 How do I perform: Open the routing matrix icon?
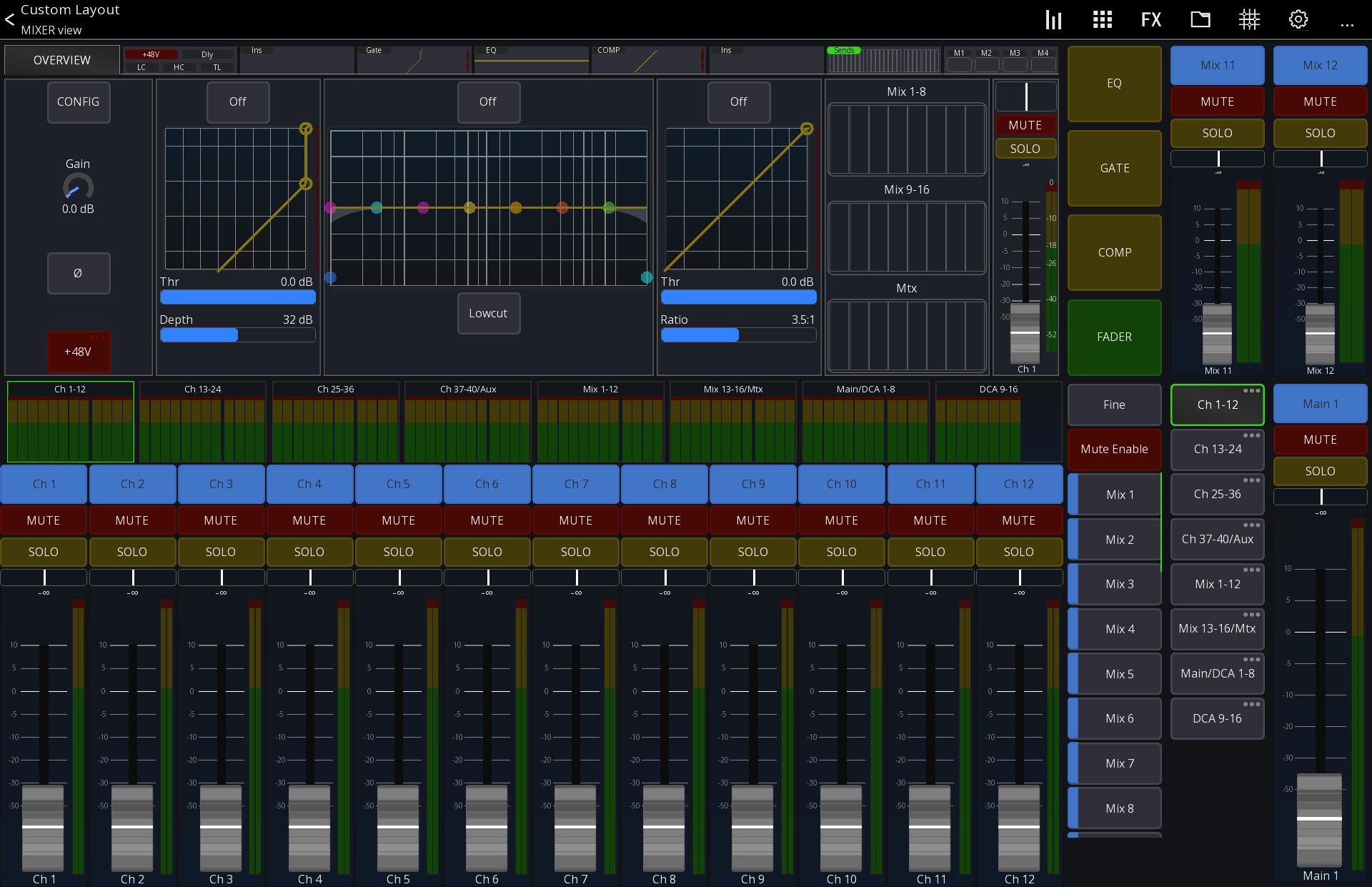click(1249, 19)
